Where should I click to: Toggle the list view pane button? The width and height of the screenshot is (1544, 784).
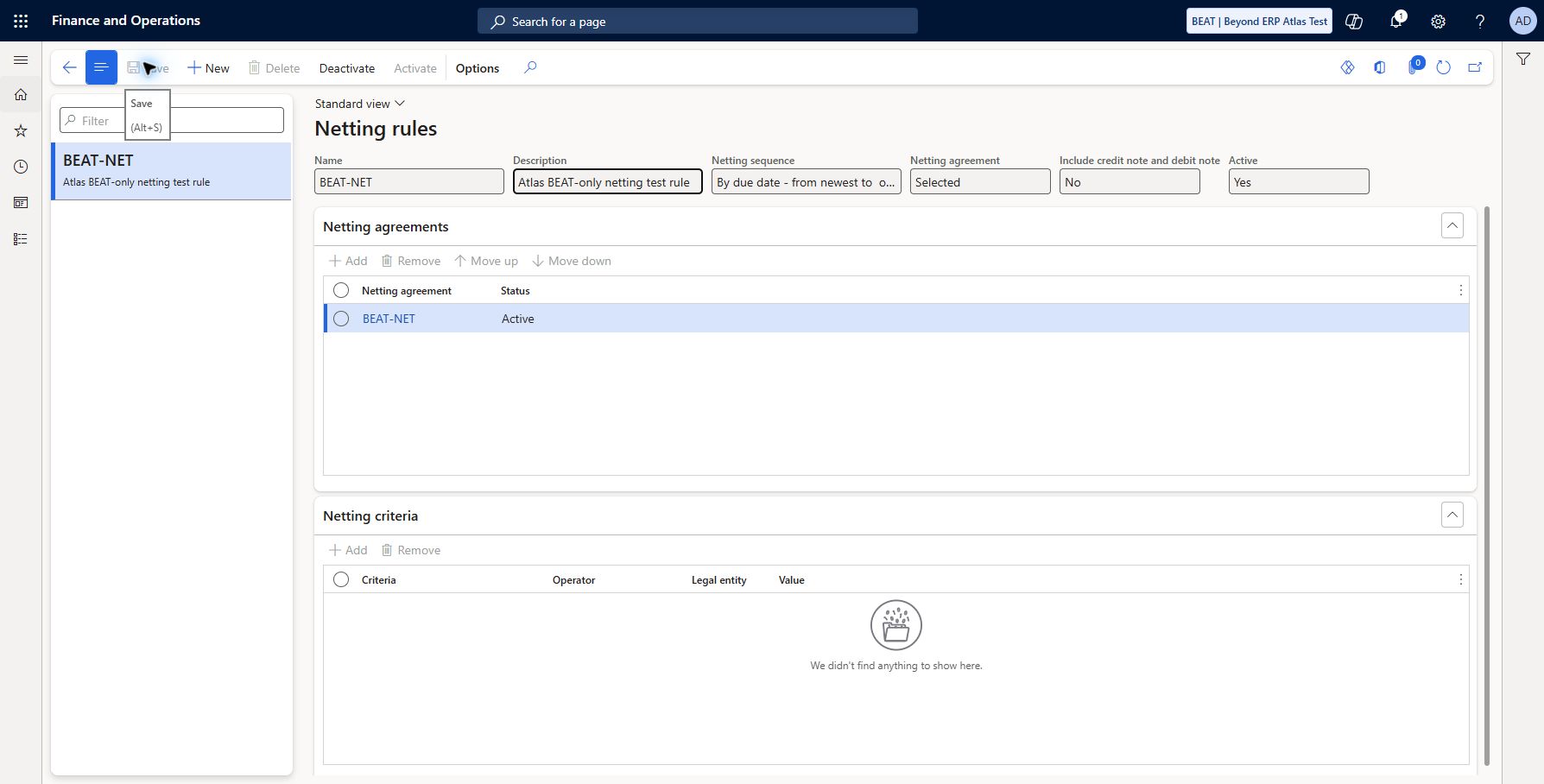(x=101, y=68)
